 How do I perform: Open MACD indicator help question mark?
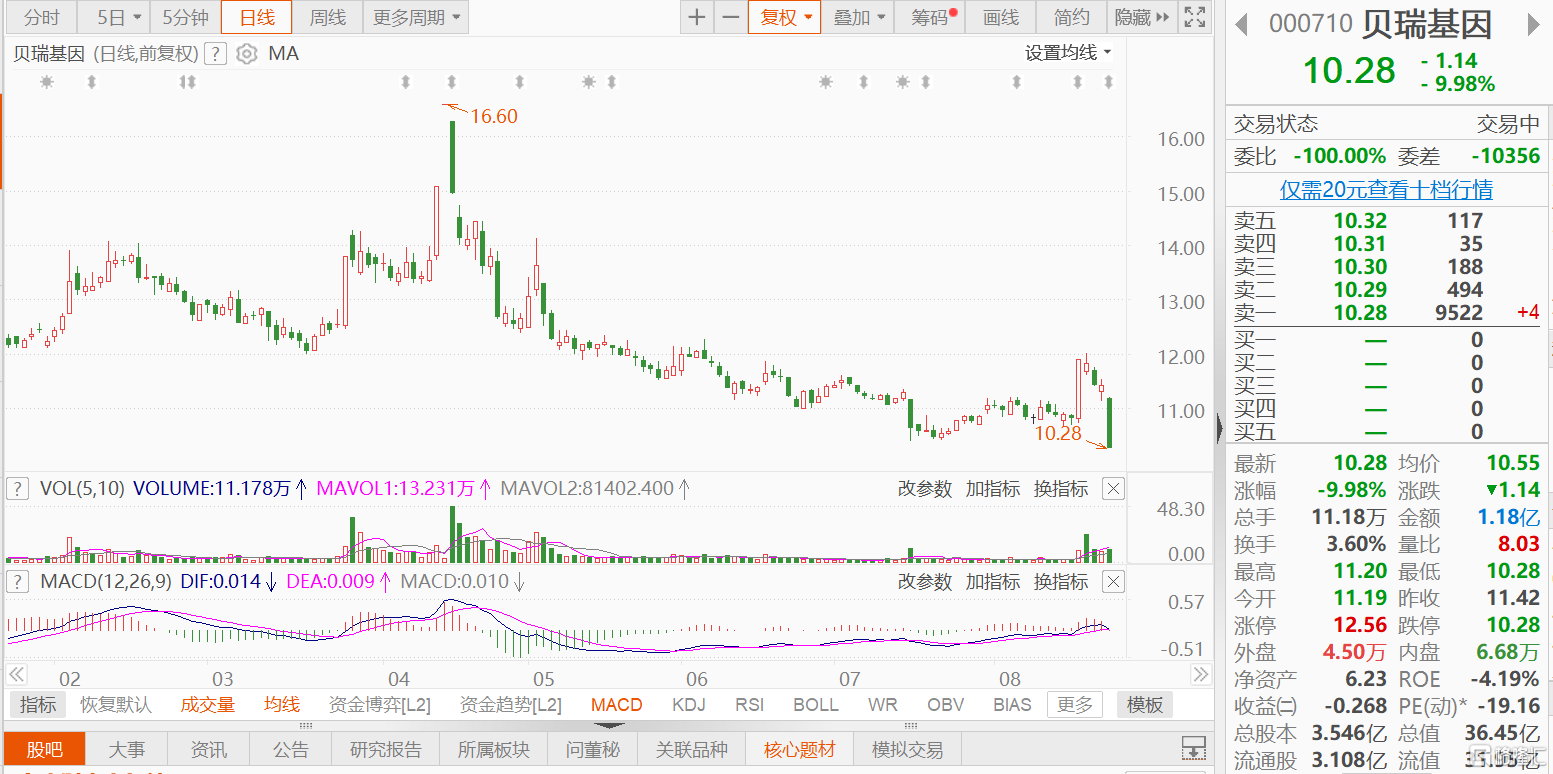coord(17,581)
